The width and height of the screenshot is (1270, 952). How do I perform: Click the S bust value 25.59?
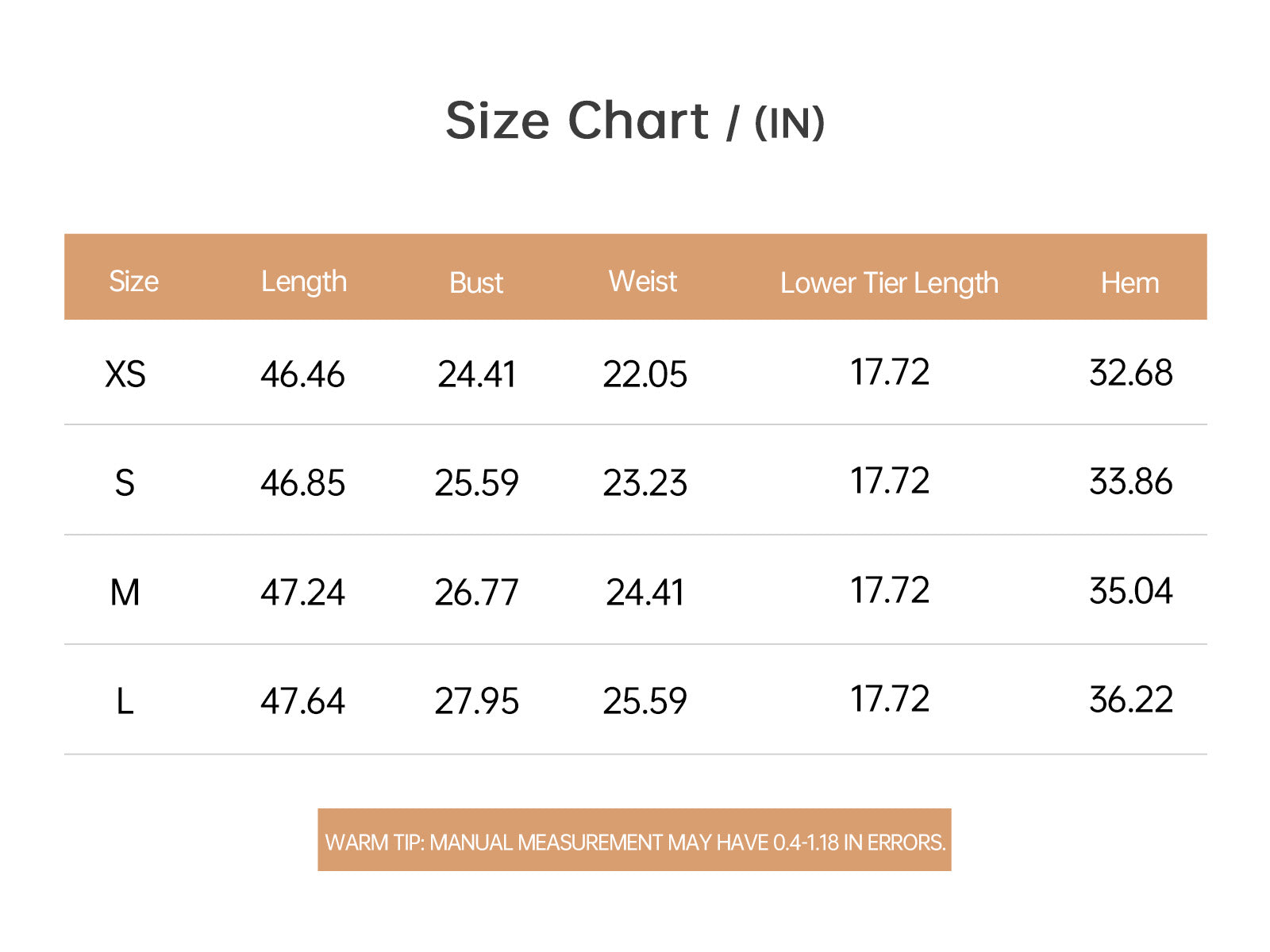click(476, 483)
